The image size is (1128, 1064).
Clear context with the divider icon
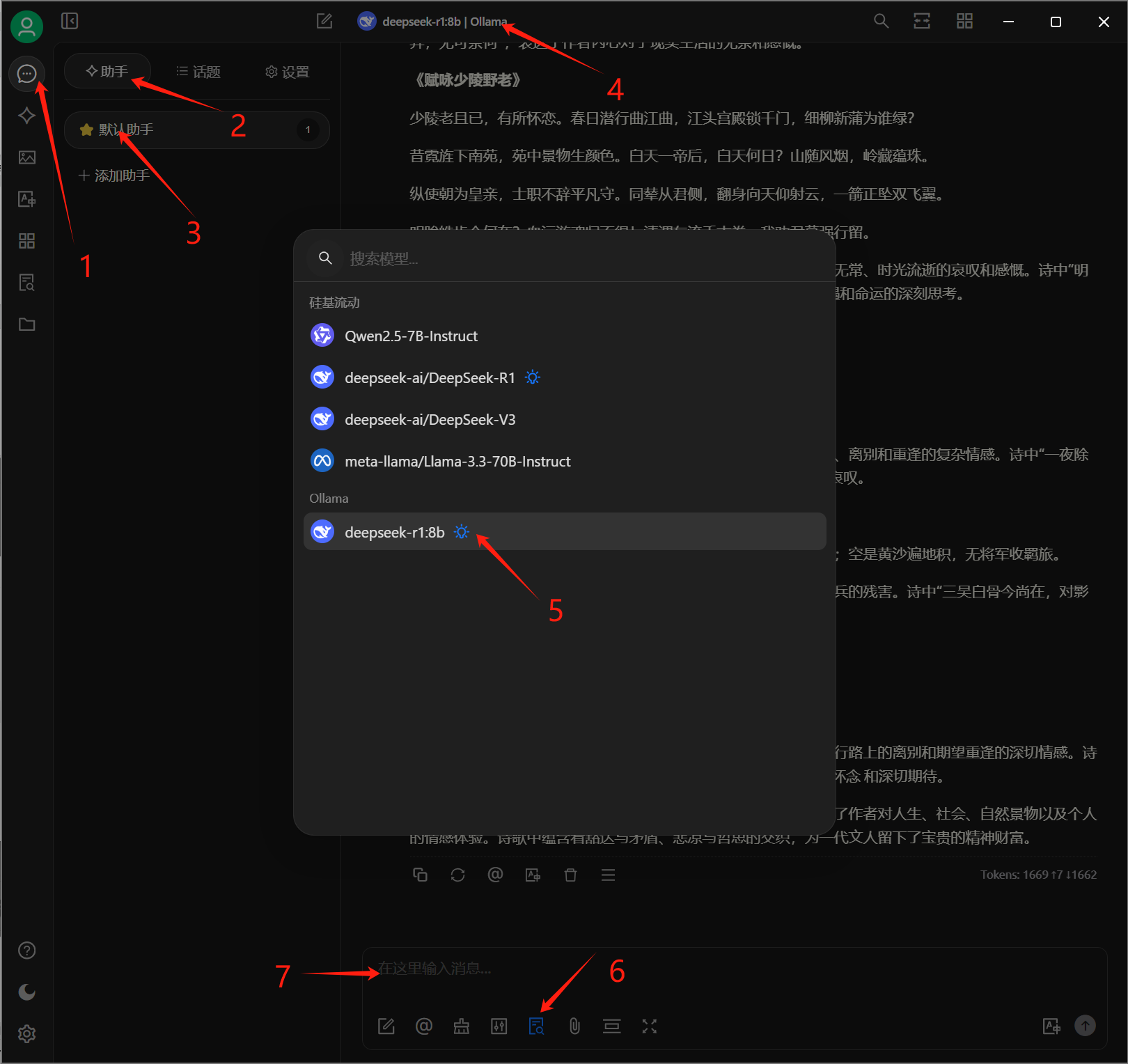click(612, 1026)
